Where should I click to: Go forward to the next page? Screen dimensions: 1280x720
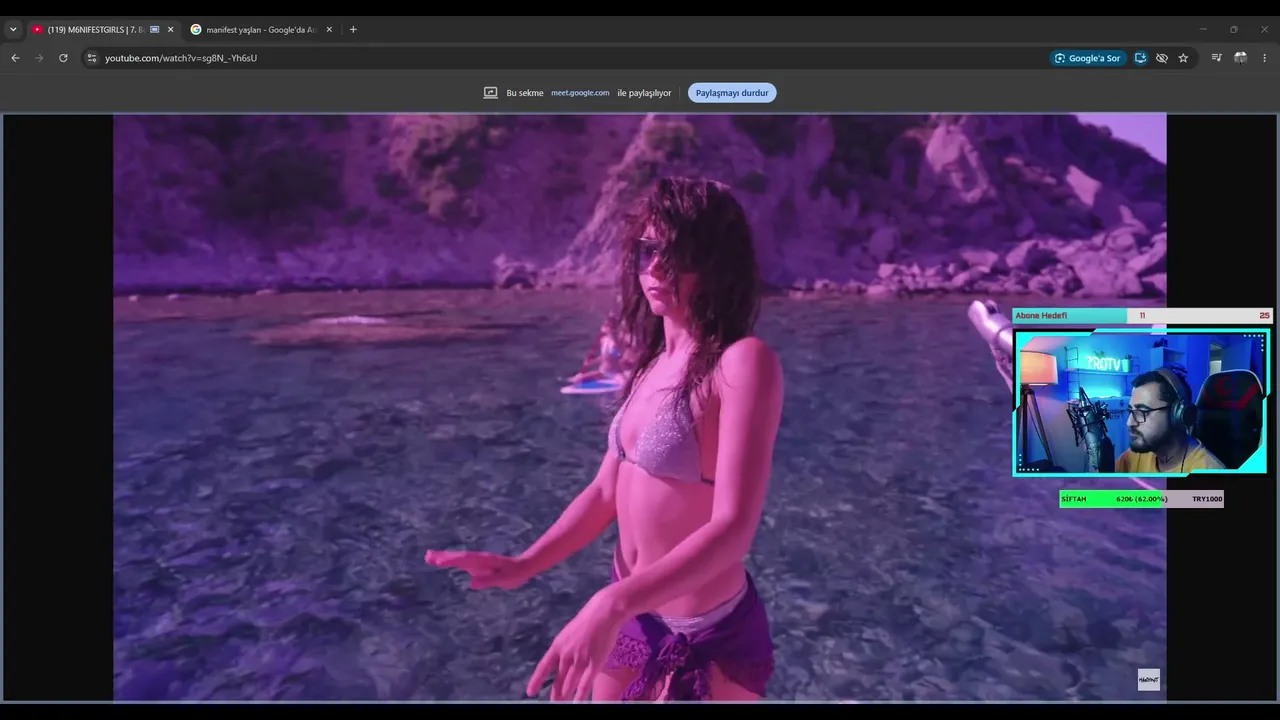coord(39,58)
